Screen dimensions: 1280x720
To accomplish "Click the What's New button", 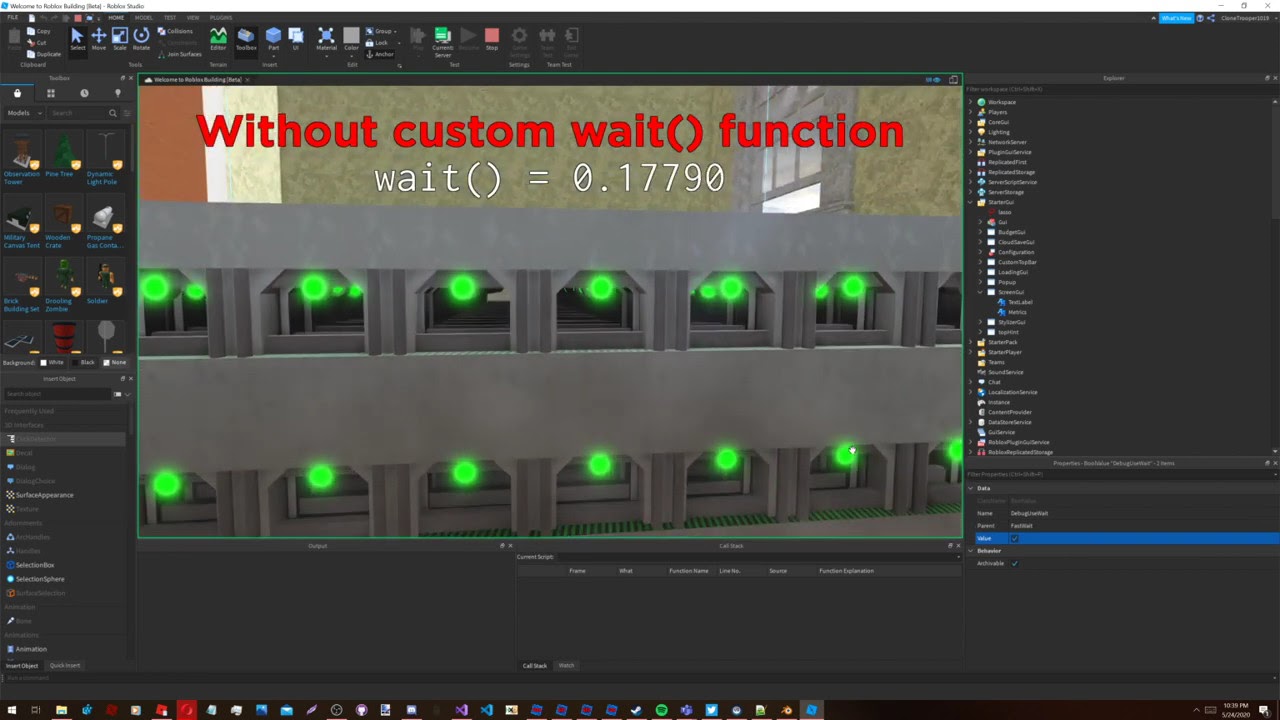I will click(1176, 18).
